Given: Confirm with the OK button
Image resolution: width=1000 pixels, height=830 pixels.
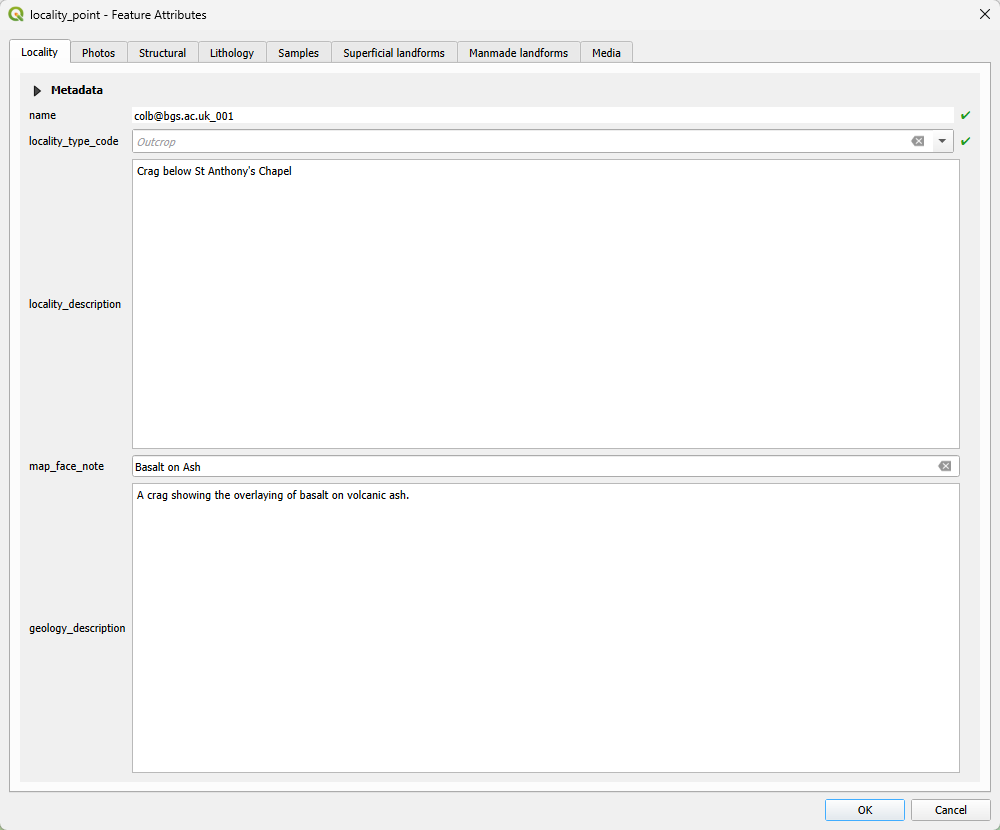Looking at the screenshot, I should (865, 810).
